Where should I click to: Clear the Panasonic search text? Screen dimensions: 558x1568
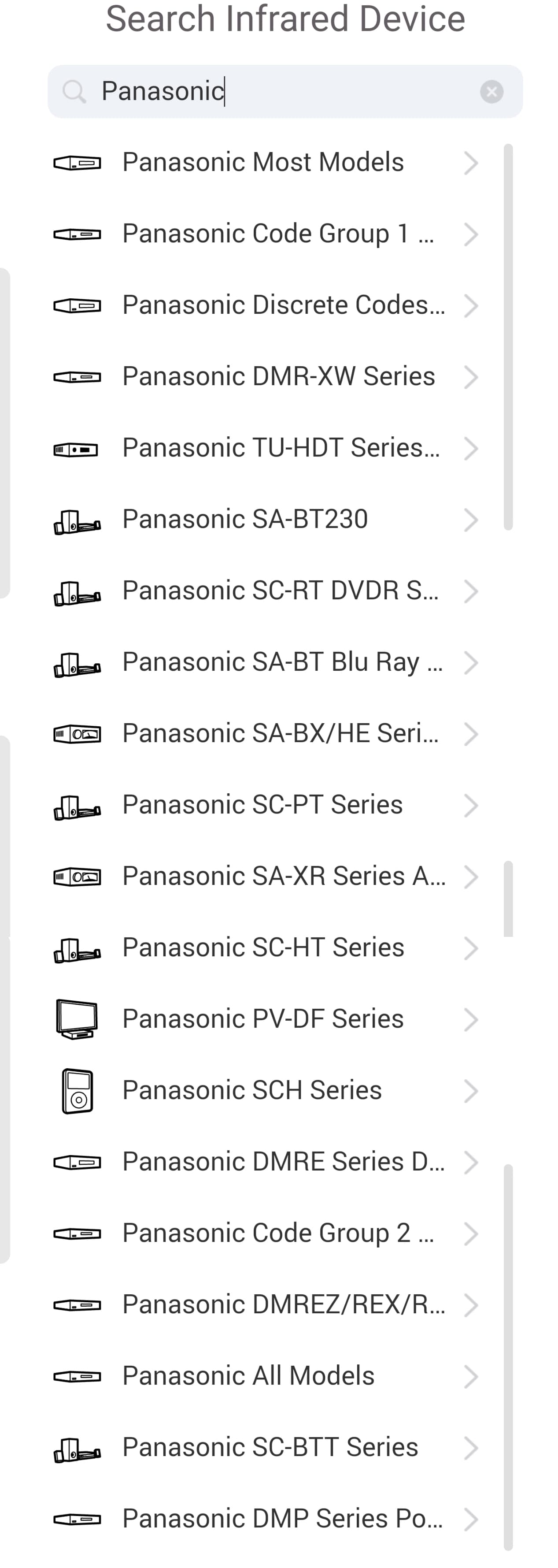click(491, 92)
